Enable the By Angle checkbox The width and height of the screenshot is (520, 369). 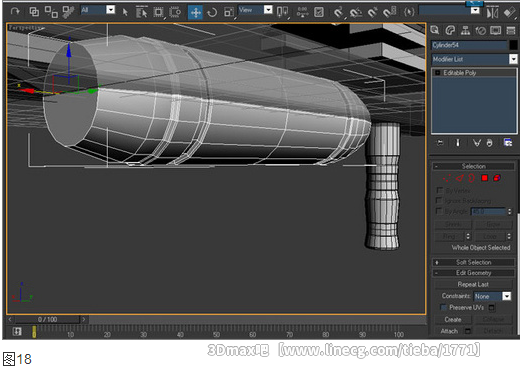(439, 211)
